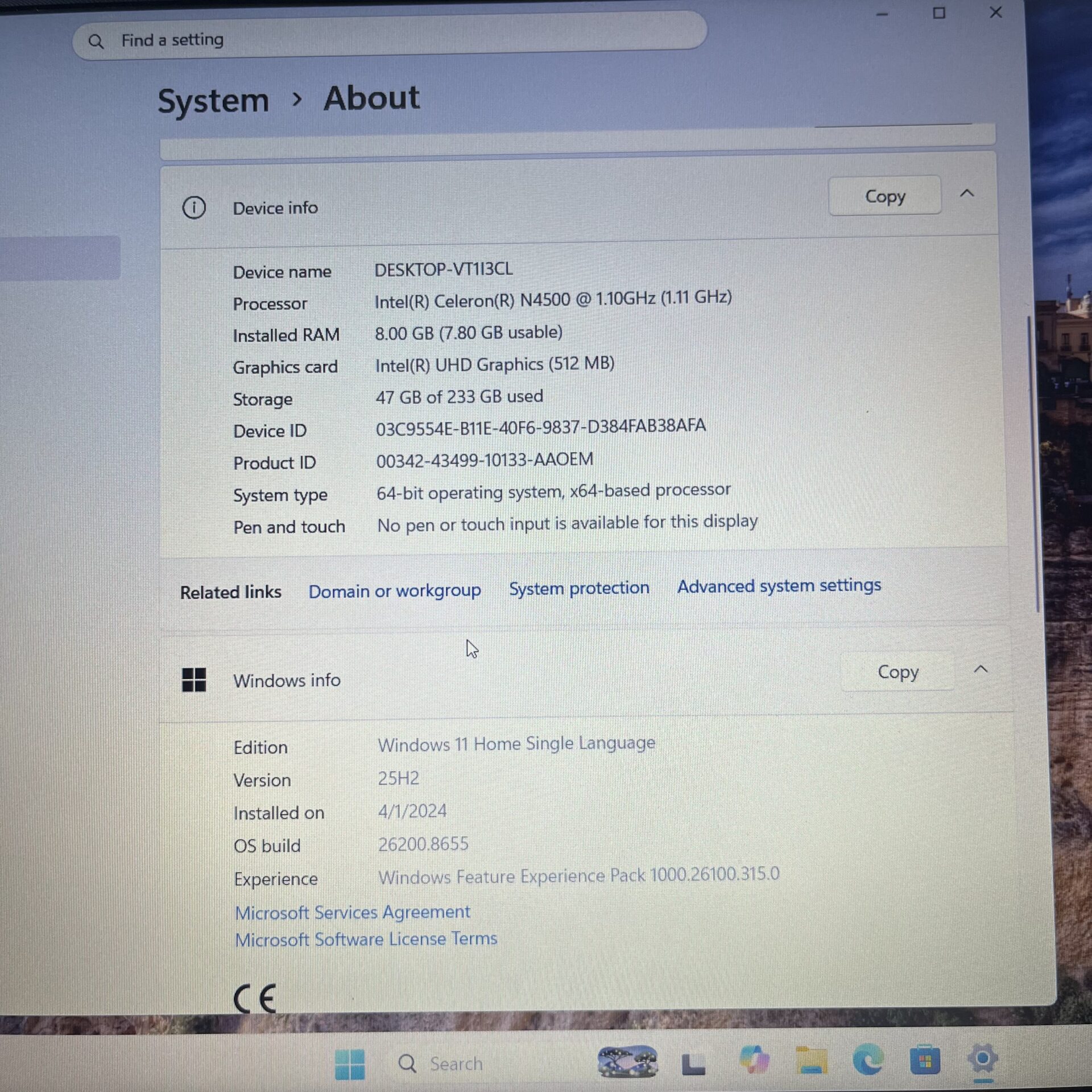This screenshot has height=1092, width=1092.
Task: Select the OS build value 26200.8655
Action: pos(423,844)
